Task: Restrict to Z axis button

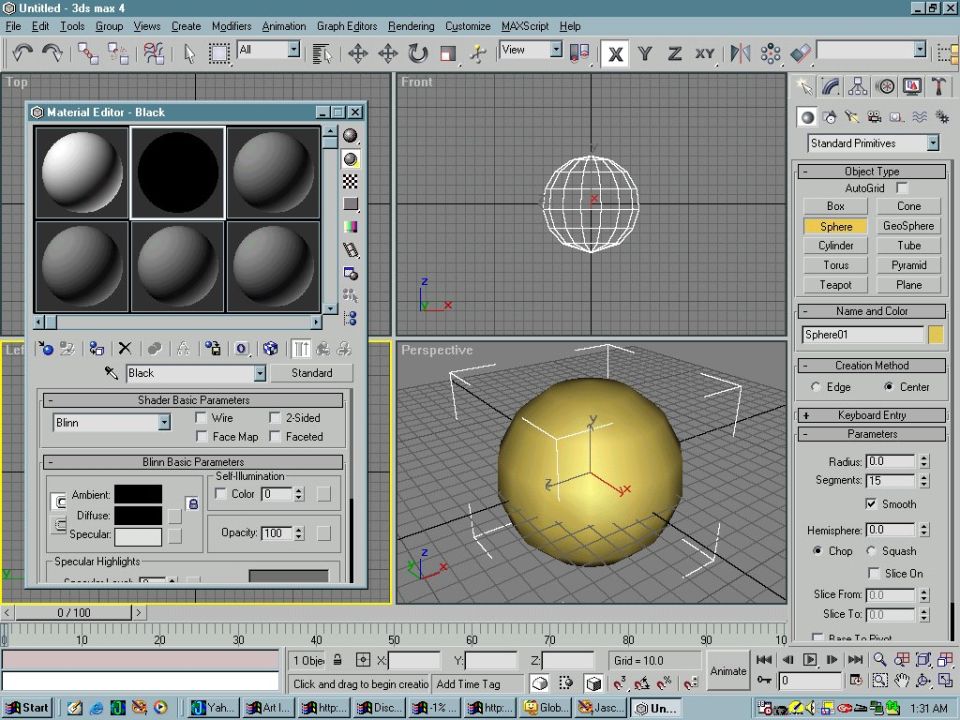Action: pyautogui.click(x=675, y=53)
